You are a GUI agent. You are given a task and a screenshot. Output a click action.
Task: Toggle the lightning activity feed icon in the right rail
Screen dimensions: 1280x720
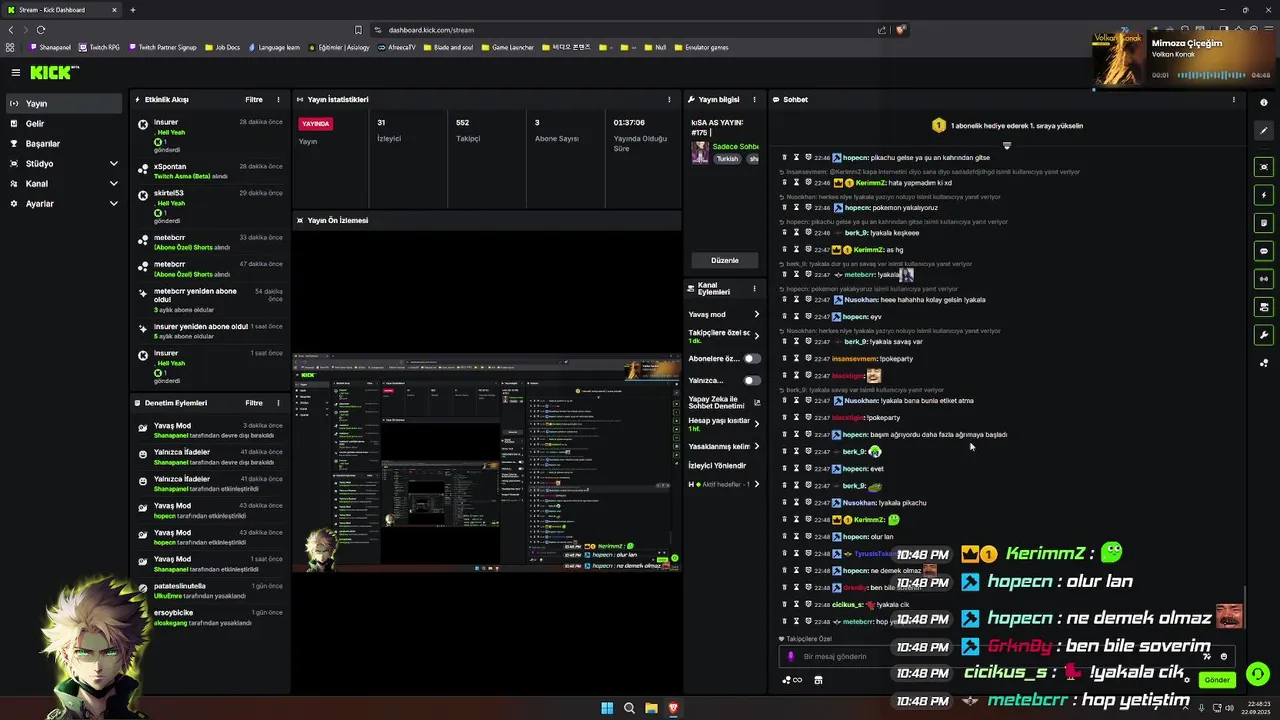1264,195
